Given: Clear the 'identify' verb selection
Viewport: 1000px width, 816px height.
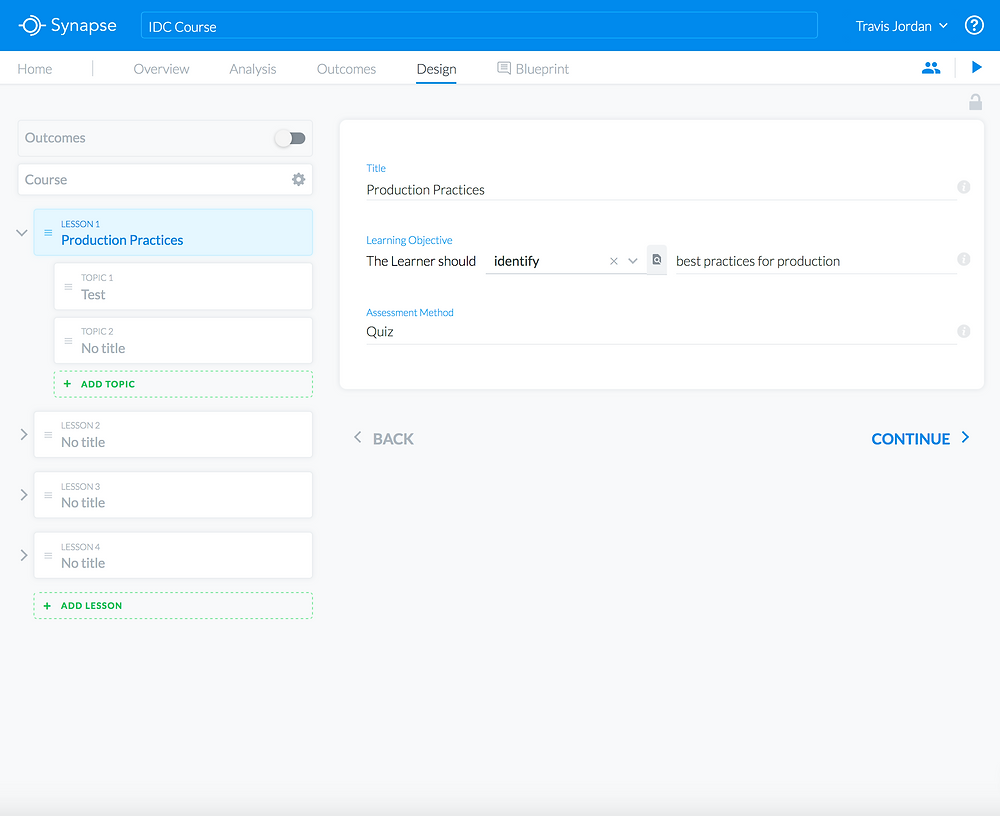Looking at the screenshot, I should tap(614, 261).
